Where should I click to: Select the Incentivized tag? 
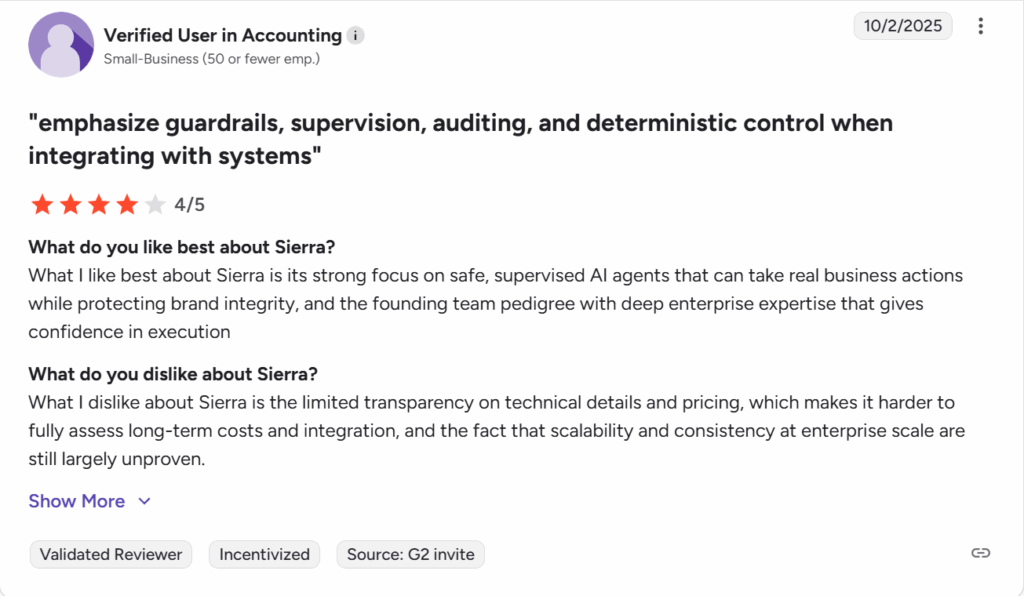264,554
